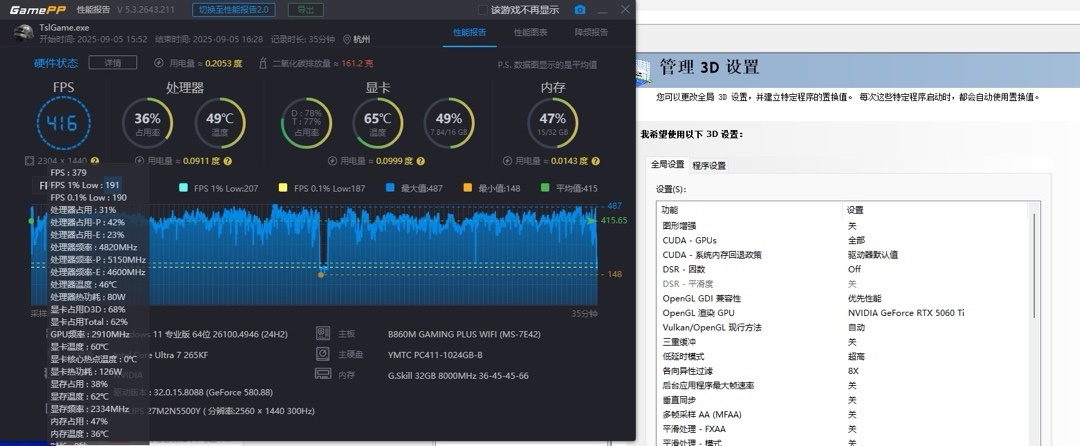This screenshot has height=446, width=1080.
Task: Click the motherboard icon in hardware info
Action: coord(323,332)
